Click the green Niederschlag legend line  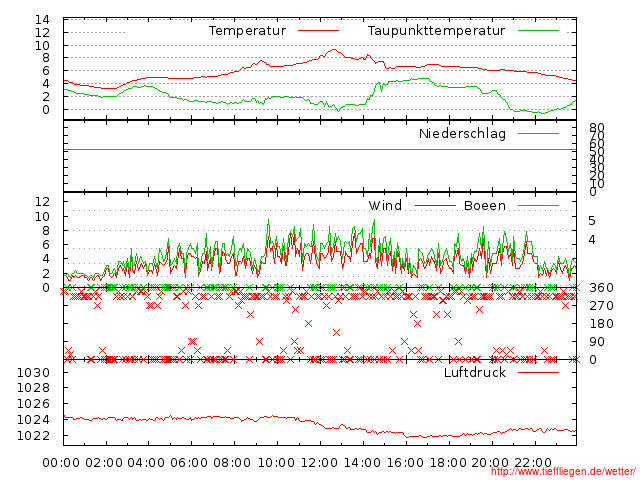point(538,133)
